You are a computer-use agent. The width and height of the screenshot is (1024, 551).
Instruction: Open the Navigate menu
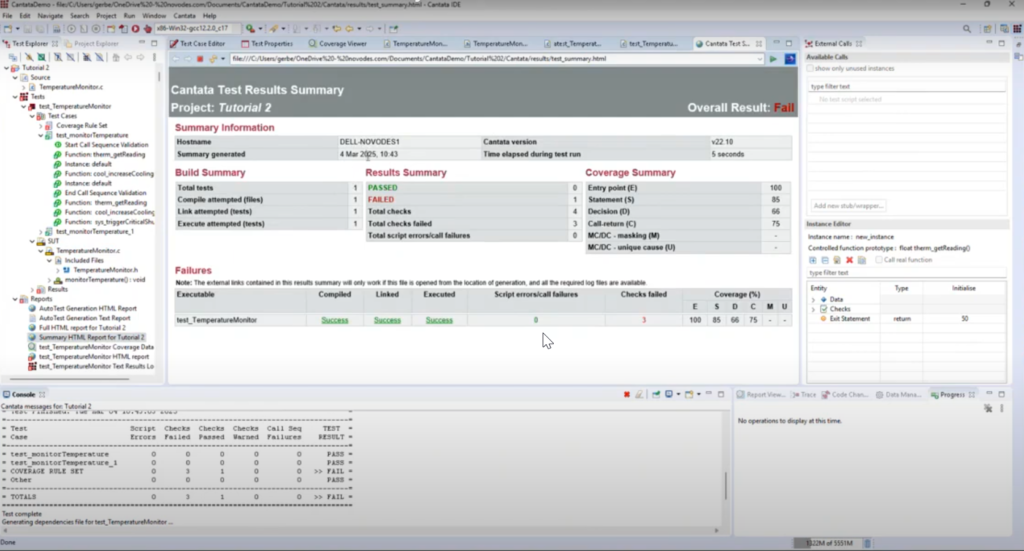[50, 16]
